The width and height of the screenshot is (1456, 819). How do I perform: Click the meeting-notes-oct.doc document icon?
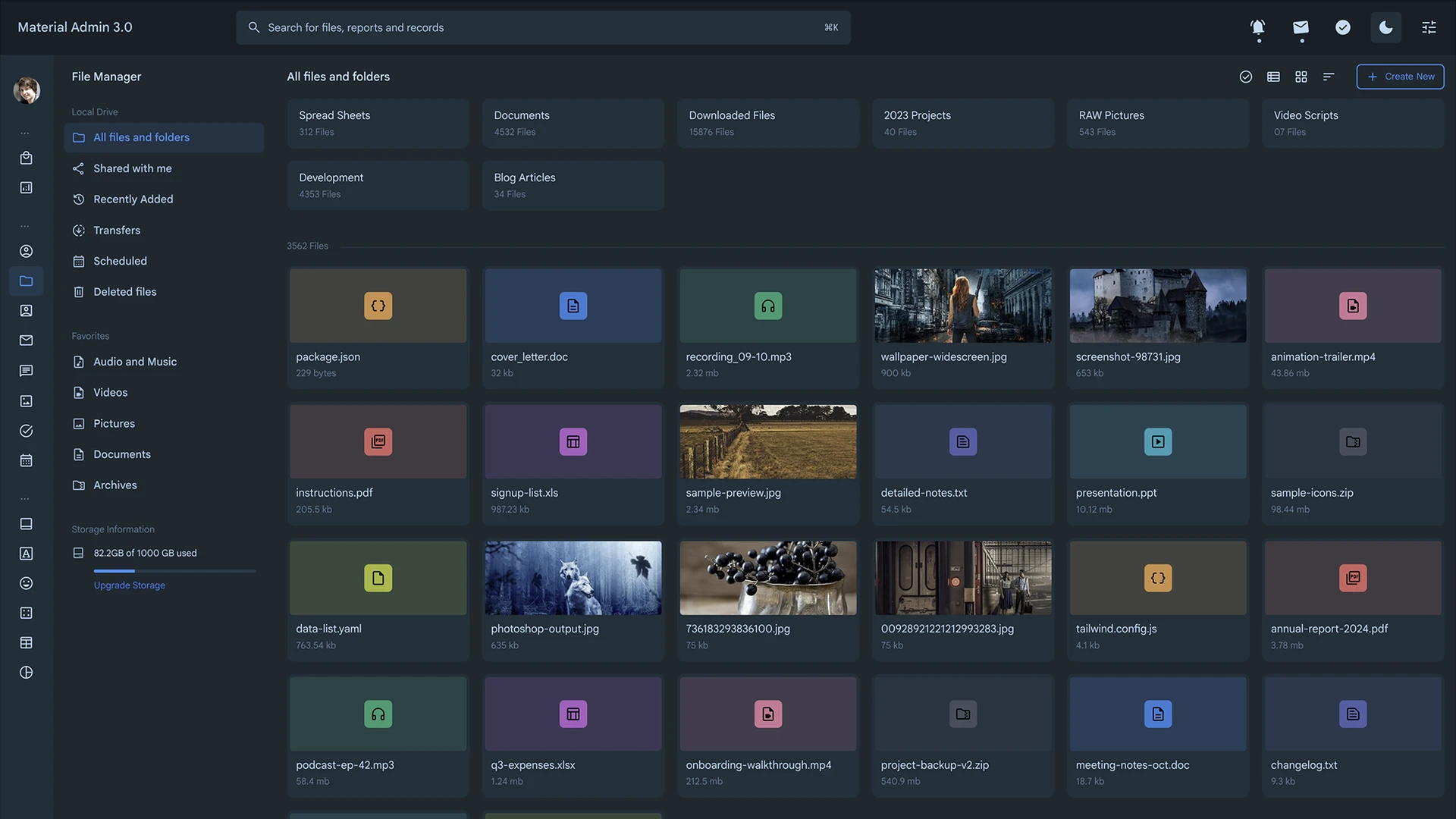[1157, 714]
